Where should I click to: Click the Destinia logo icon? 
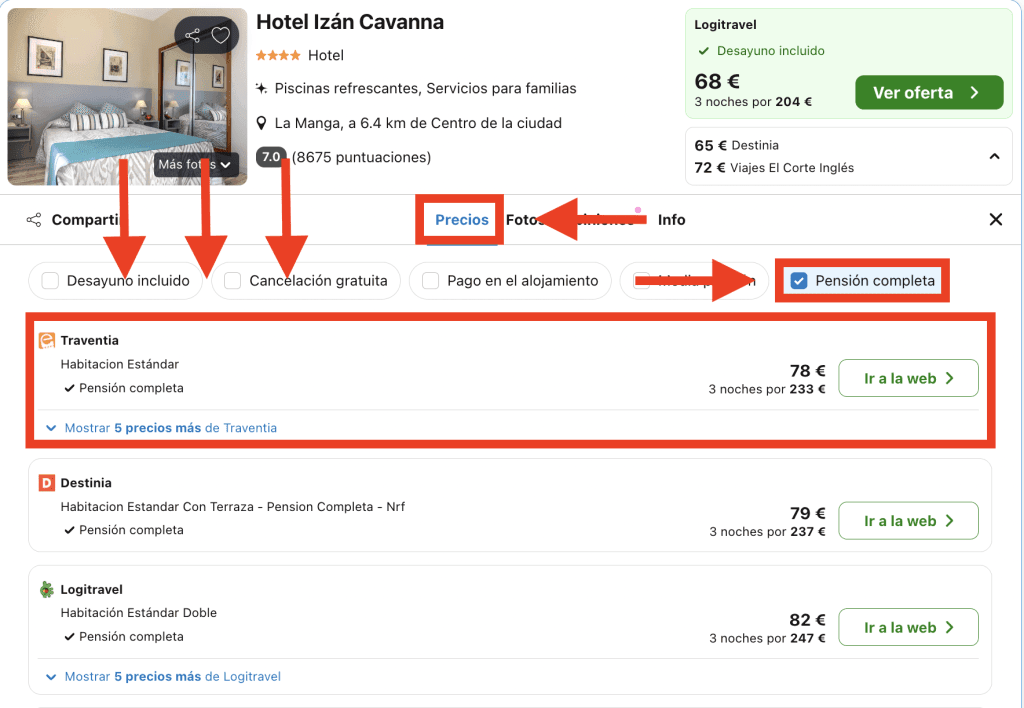46,483
